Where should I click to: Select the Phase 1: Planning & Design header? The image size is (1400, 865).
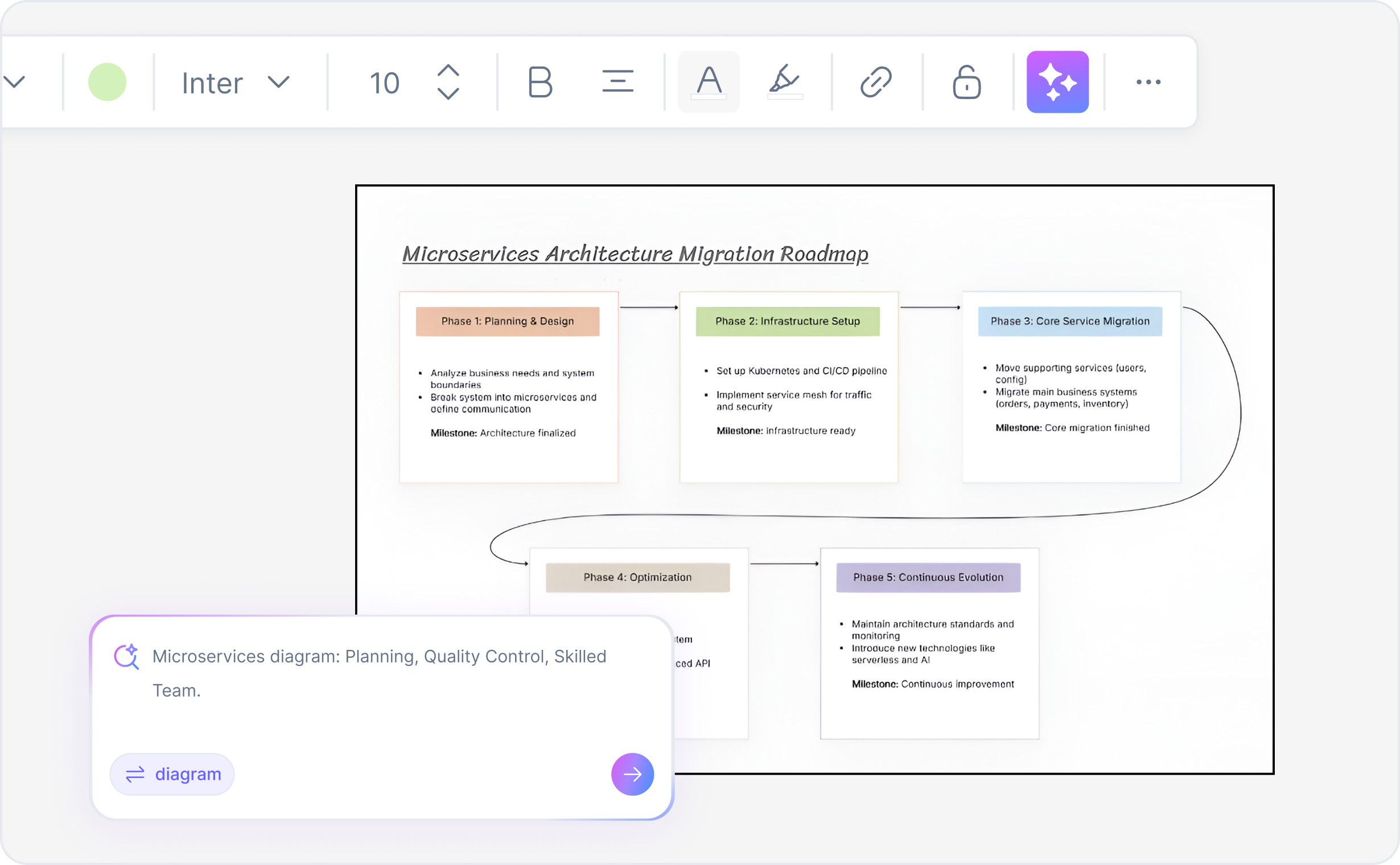click(x=508, y=322)
